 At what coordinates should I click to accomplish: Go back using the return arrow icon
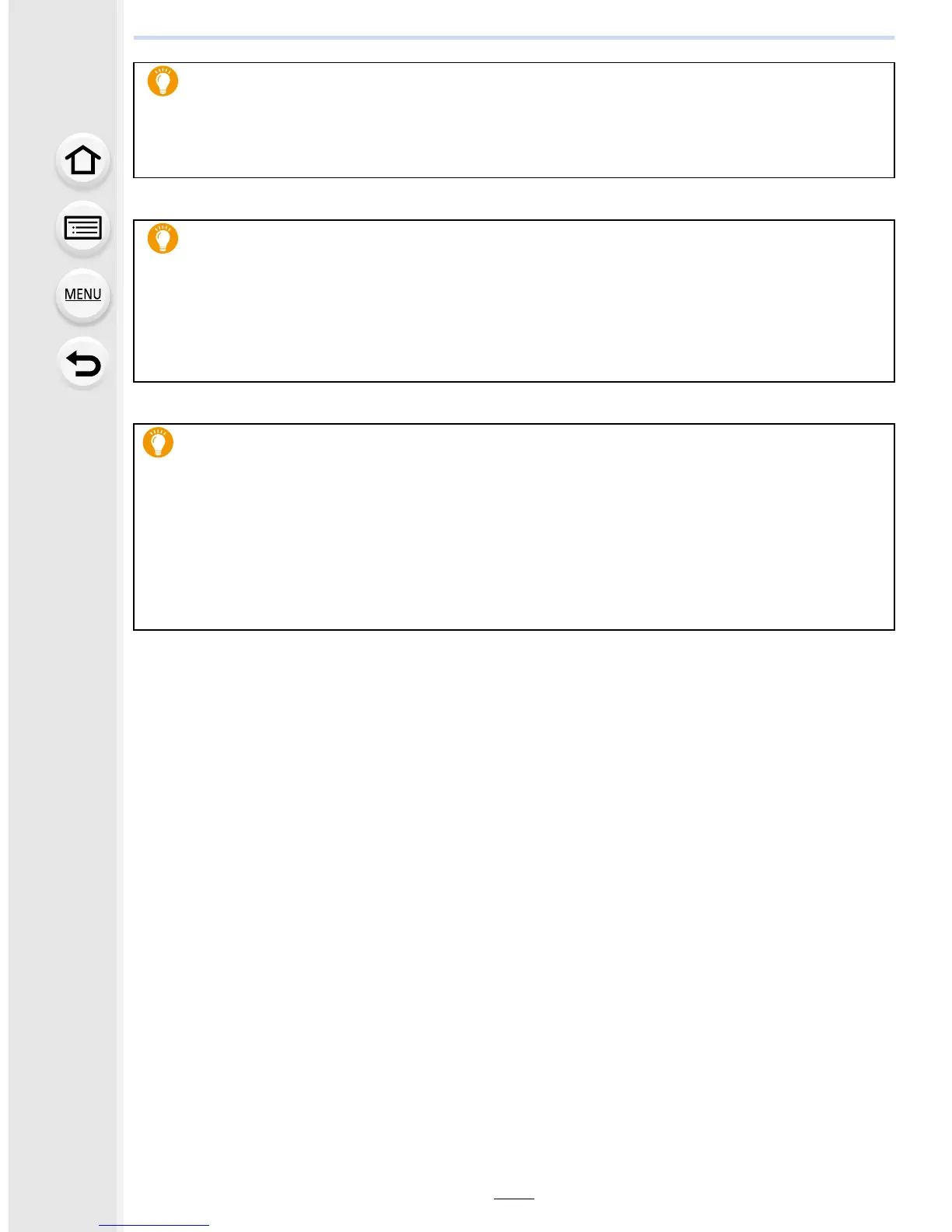[x=82, y=363]
